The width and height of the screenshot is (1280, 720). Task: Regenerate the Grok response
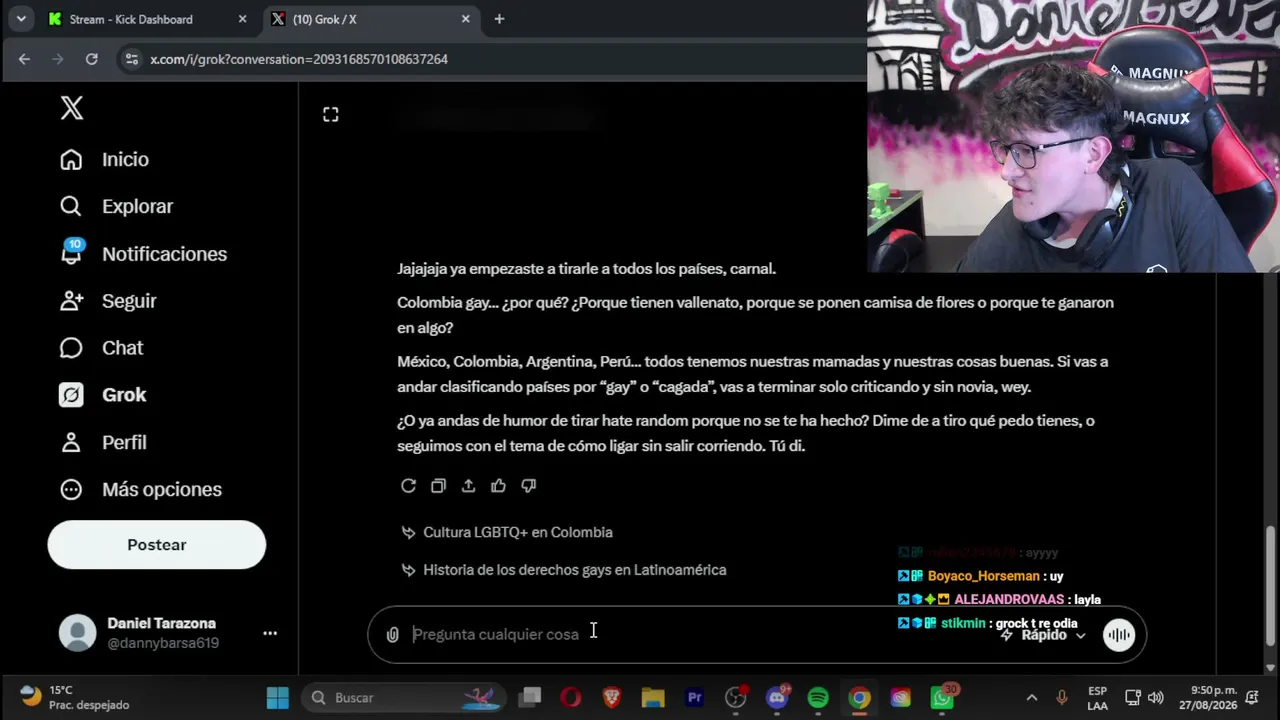(408, 486)
